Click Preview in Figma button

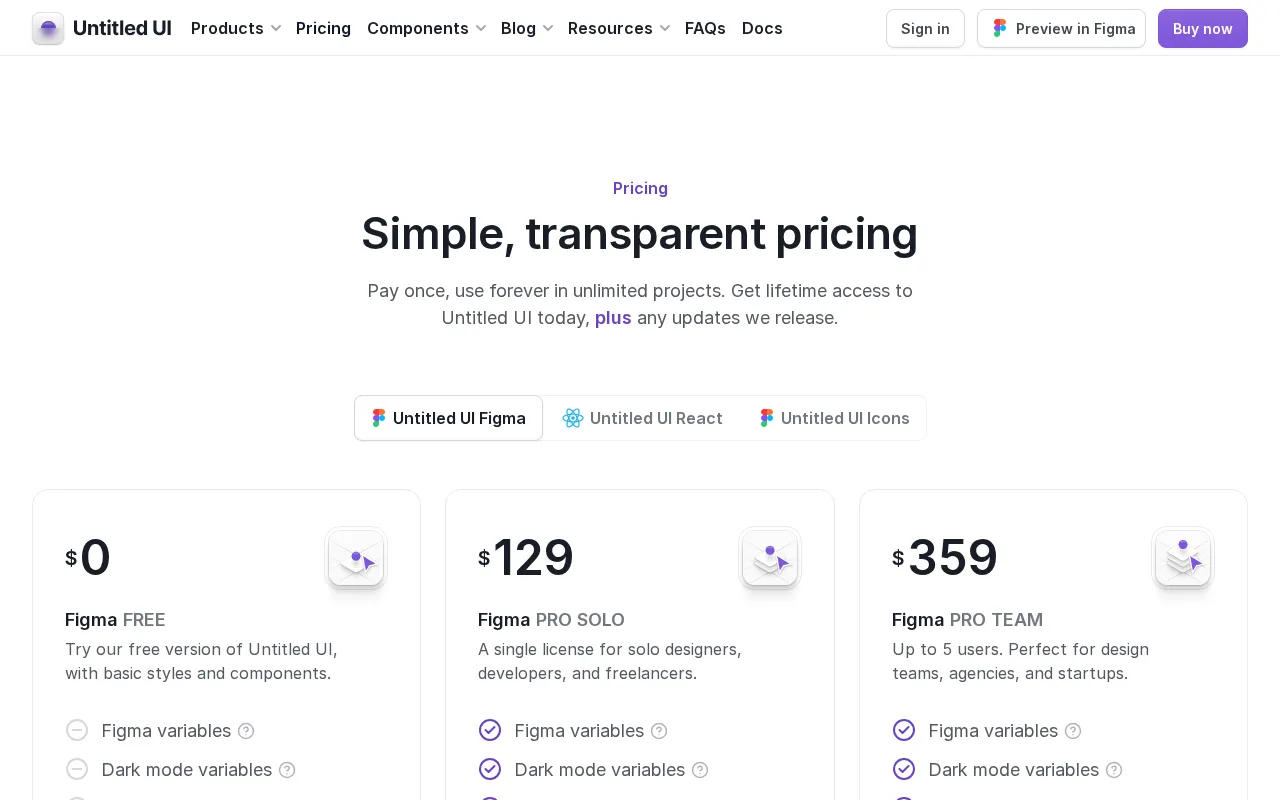(x=1061, y=28)
